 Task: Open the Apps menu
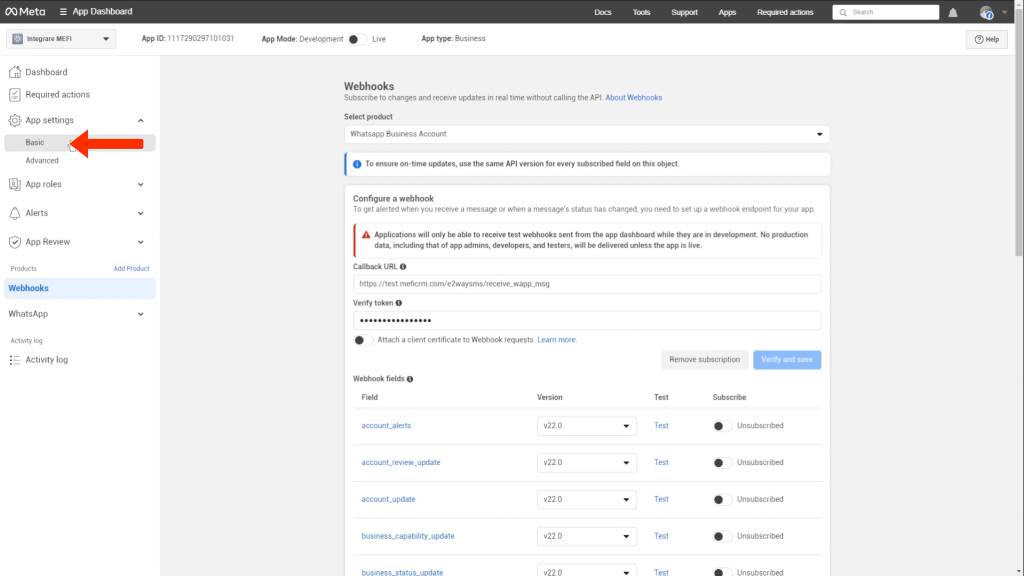click(727, 12)
